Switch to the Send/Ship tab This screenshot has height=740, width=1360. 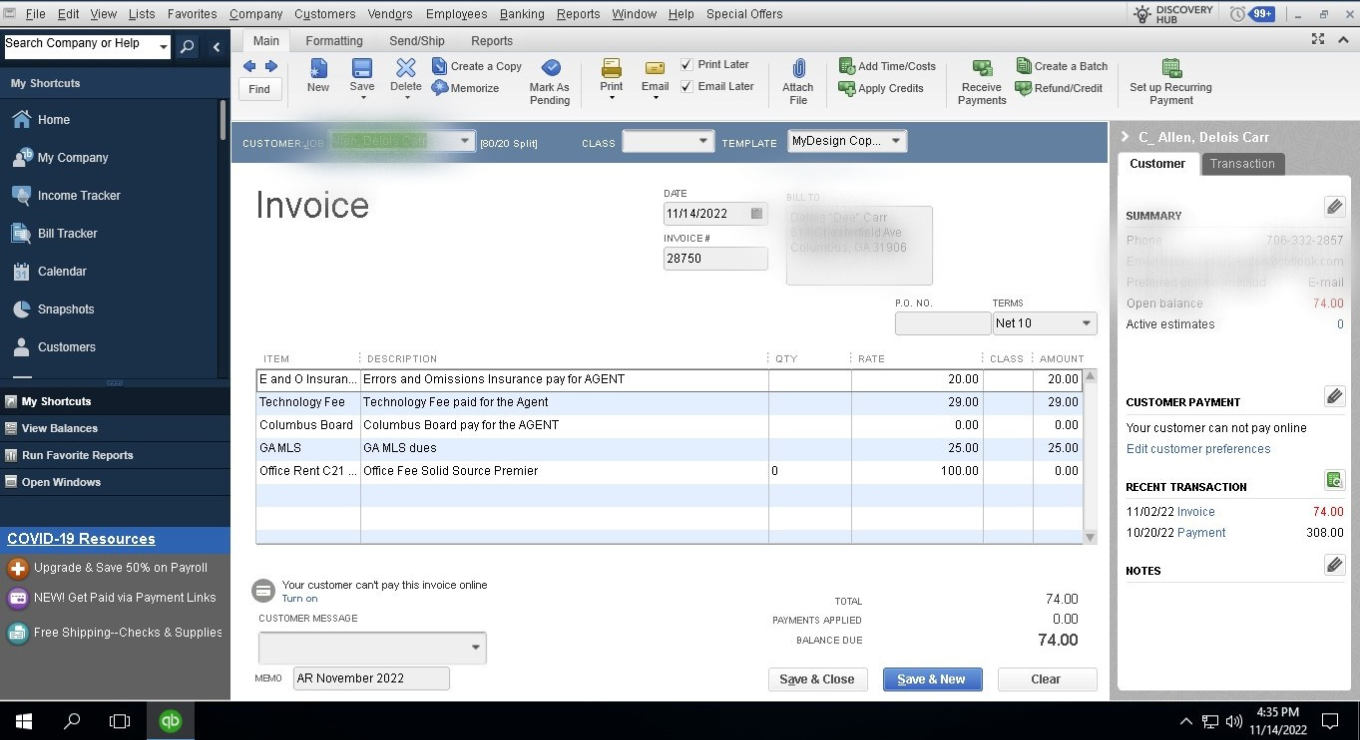(x=417, y=41)
